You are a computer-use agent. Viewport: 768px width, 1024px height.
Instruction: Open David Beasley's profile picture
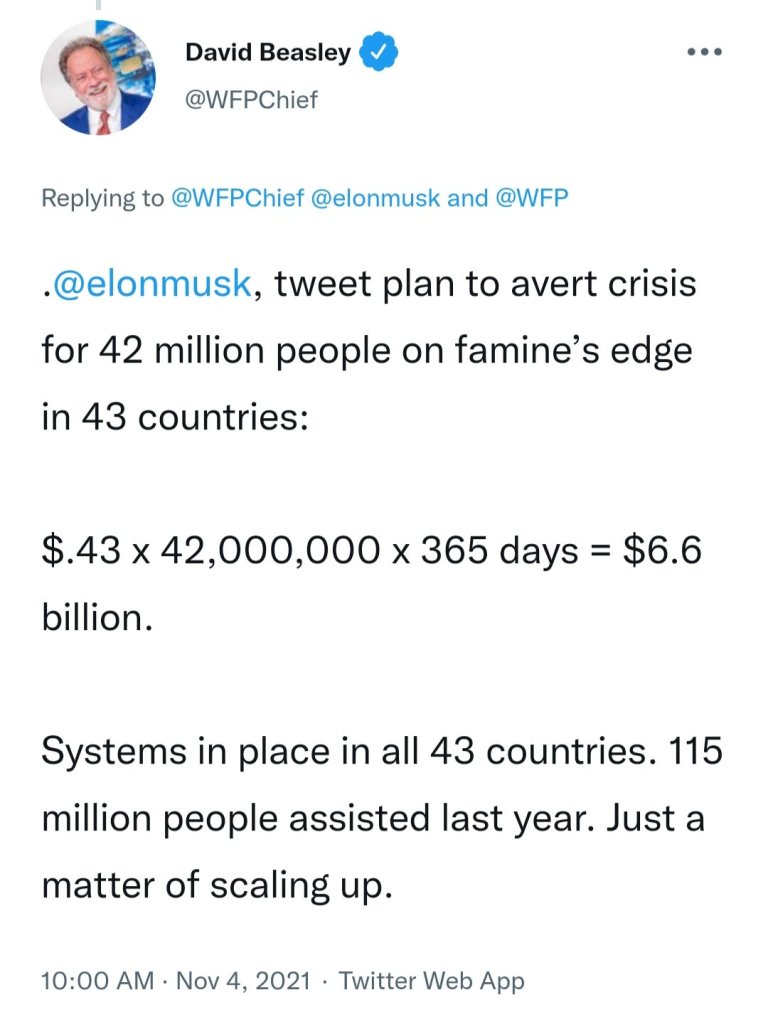(97, 78)
